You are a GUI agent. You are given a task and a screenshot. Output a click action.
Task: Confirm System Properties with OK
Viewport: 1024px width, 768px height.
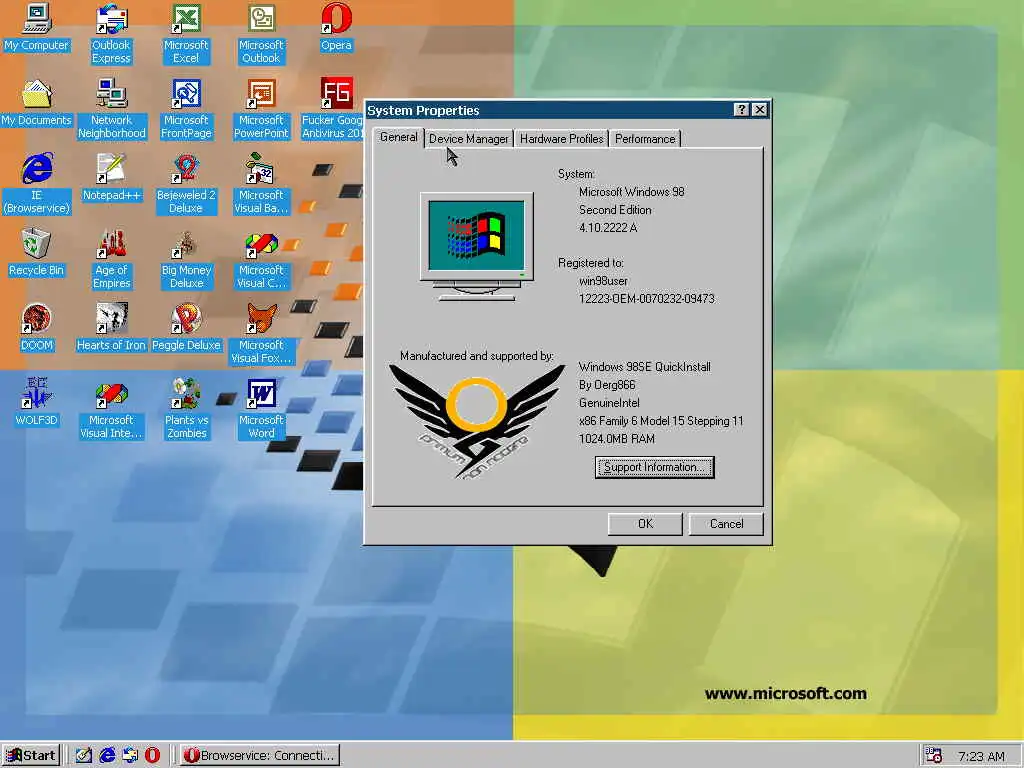tap(645, 524)
